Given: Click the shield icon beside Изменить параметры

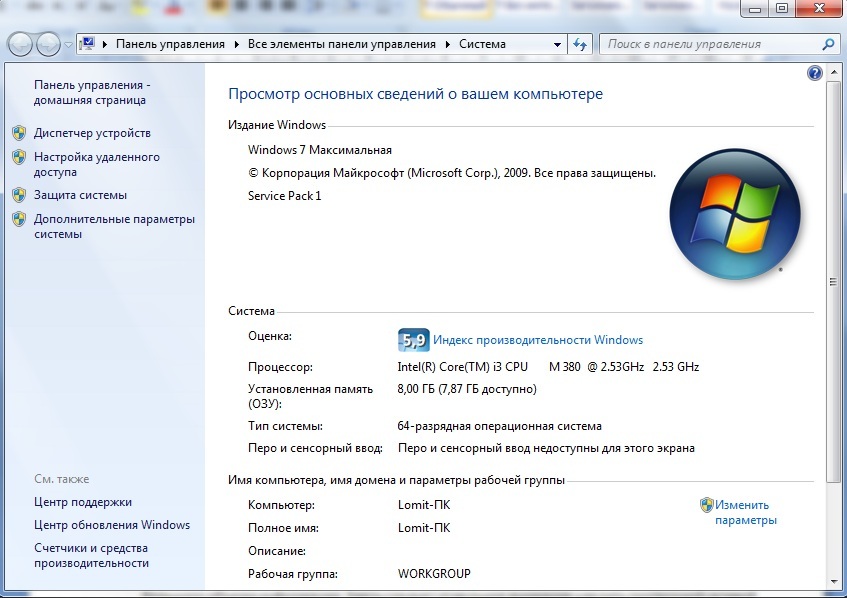Looking at the screenshot, I should click(706, 505).
